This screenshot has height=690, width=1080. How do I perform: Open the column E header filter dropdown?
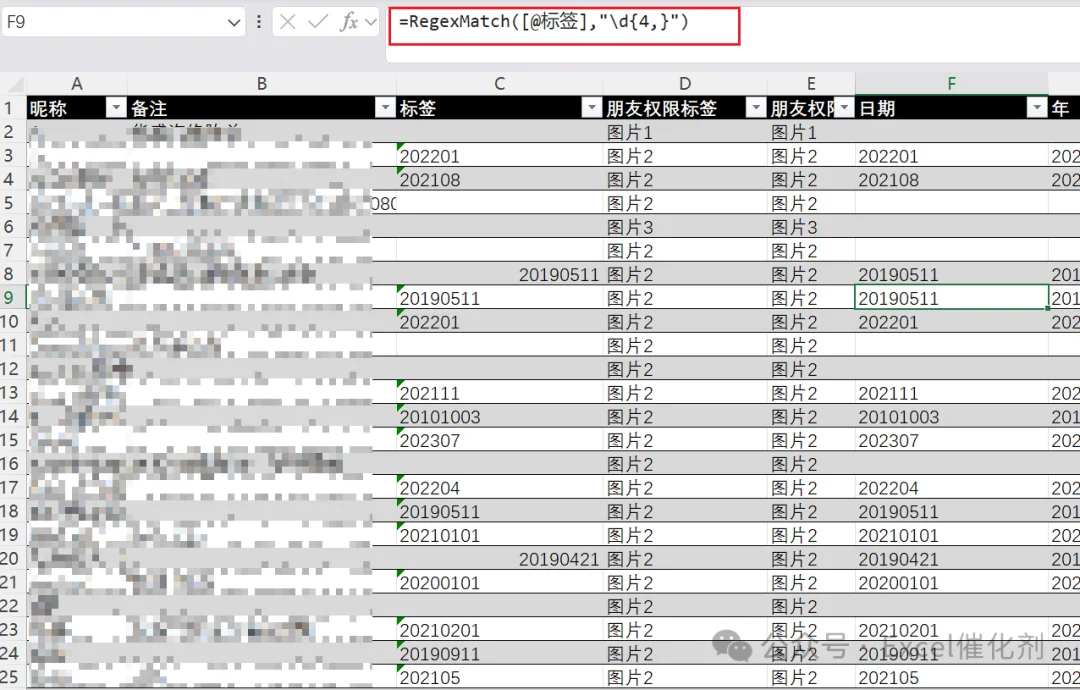pos(844,107)
